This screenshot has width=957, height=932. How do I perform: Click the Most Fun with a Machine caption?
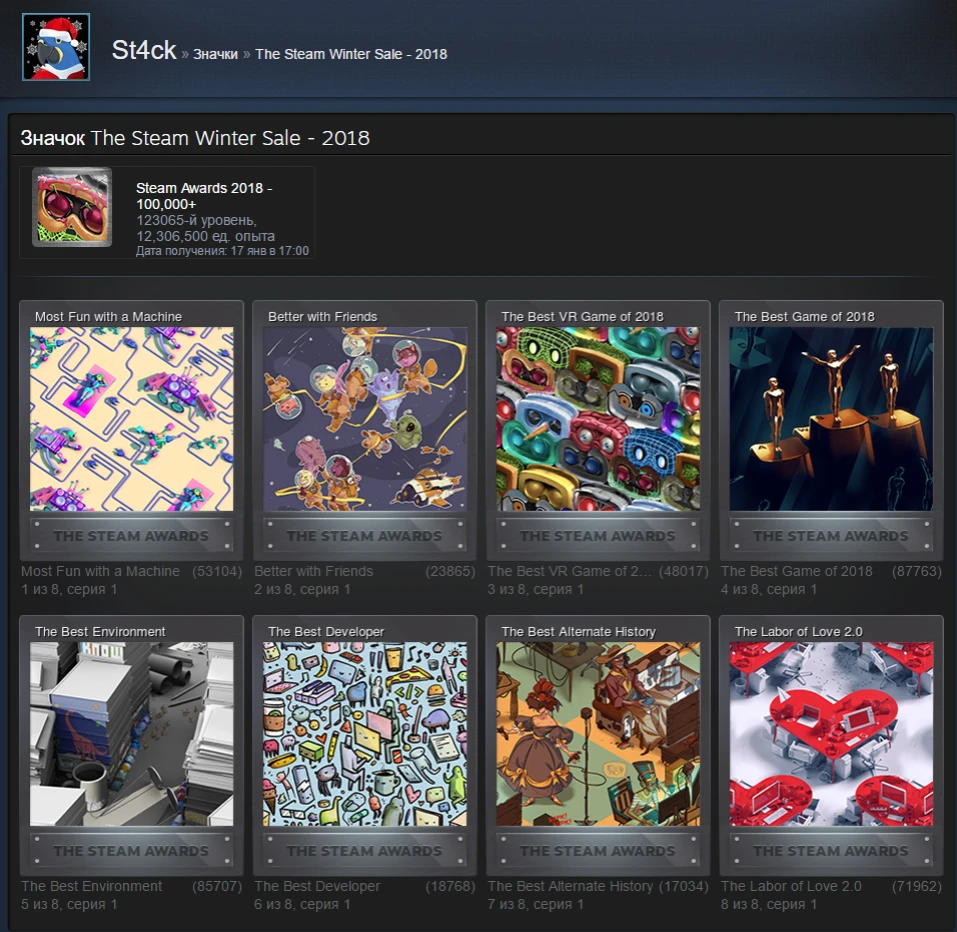coord(101,571)
